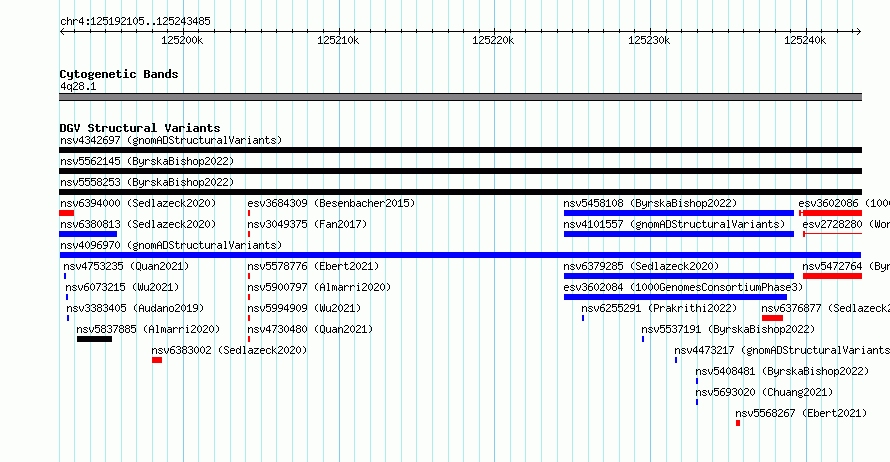Click the 125200k ruler label
The width and height of the screenshot is (890, 462).
pos(182,40)
